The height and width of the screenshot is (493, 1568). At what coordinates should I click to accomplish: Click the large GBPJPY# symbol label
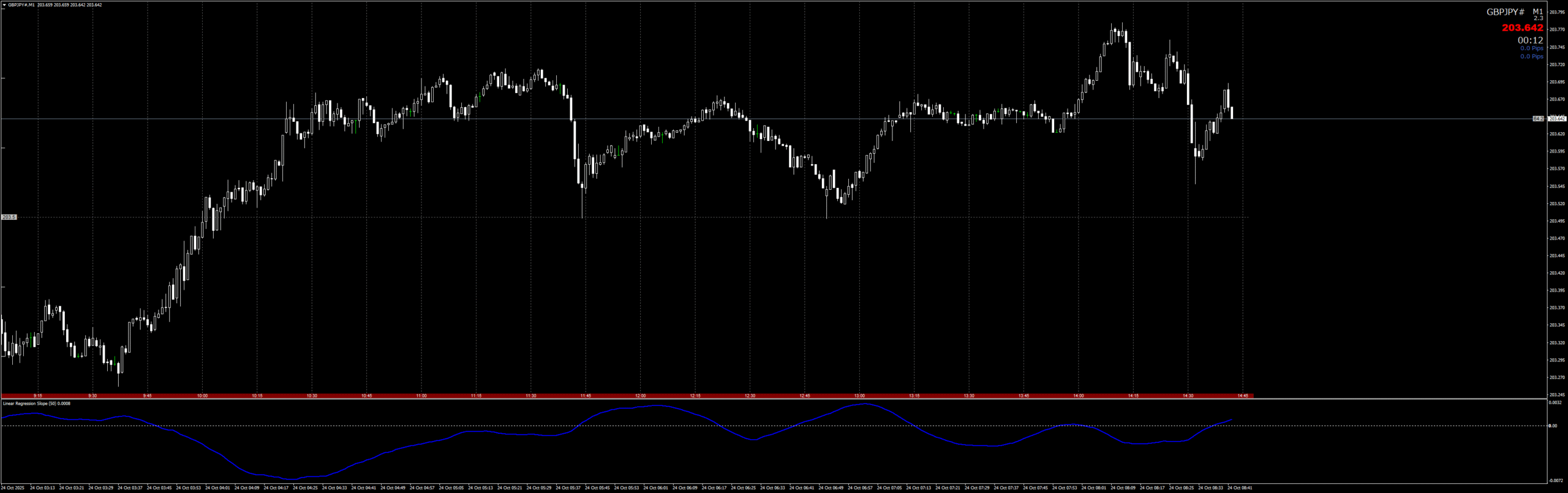[1506, 12]
